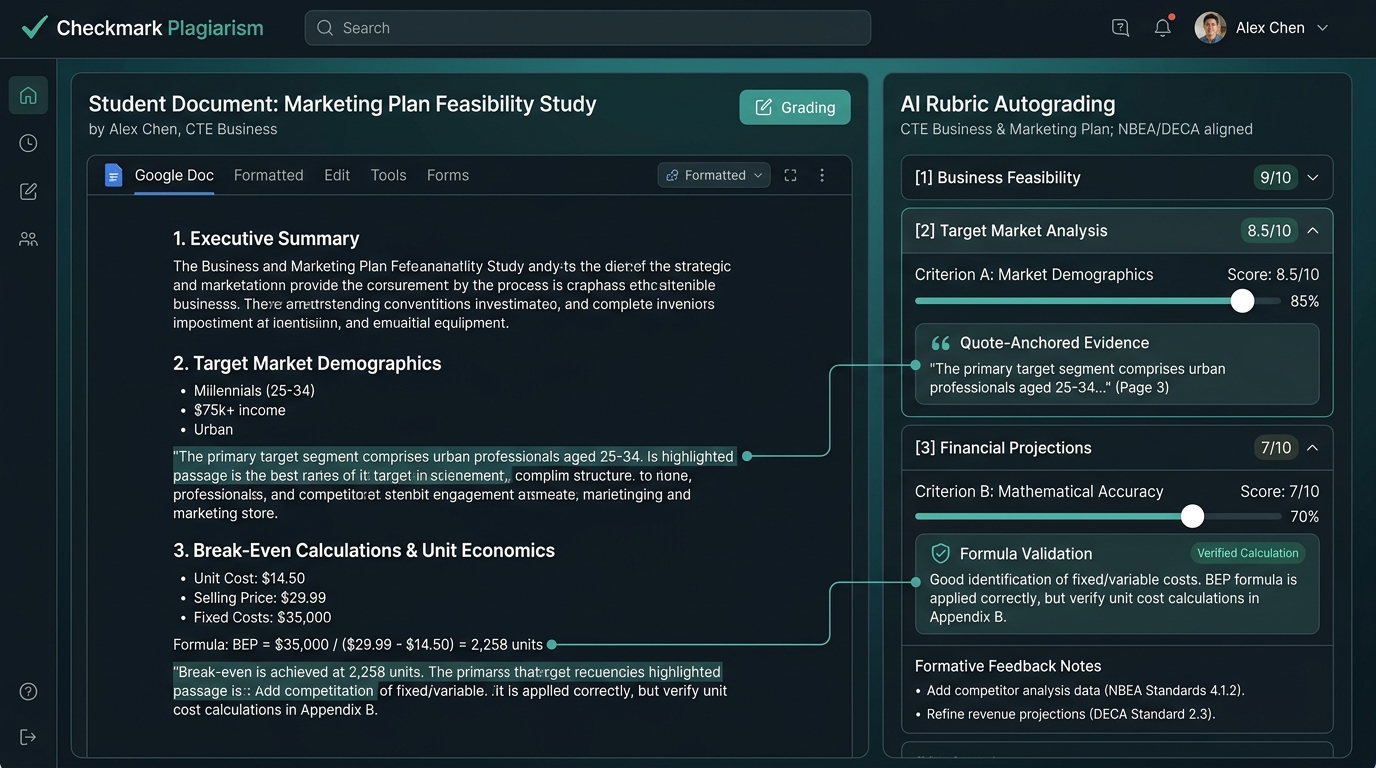Click the BEP formula line
The height and width of the screenshot is (768, 1376).
[x=358, y=645]
